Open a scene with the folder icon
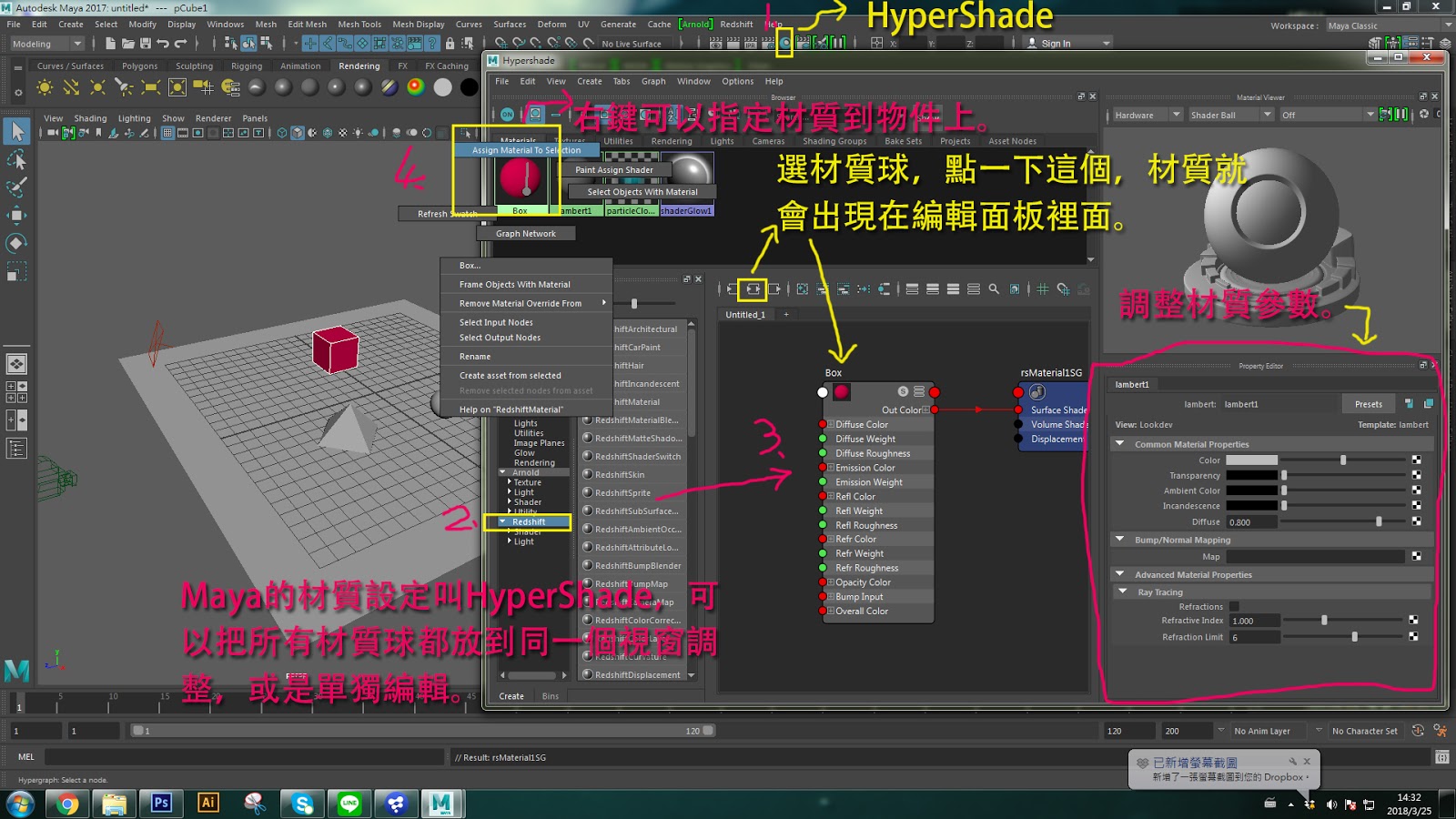The height and width of the screenshot is (819, 1456). tap(127, 43)
